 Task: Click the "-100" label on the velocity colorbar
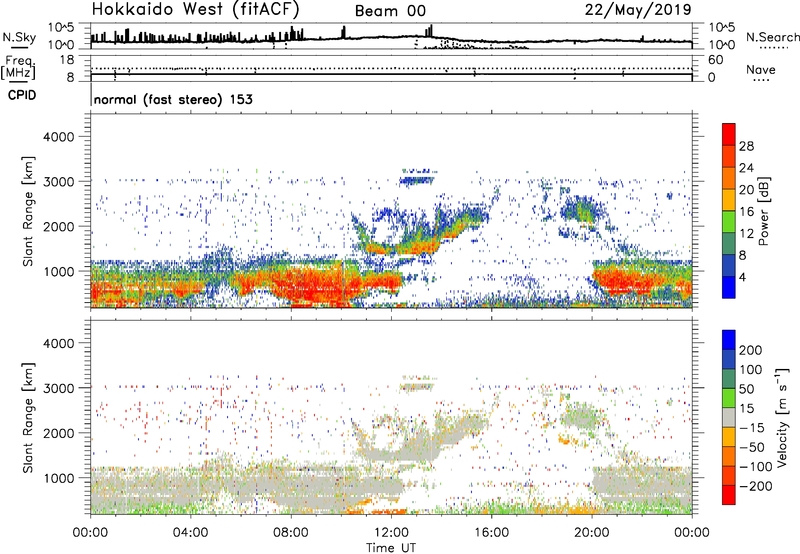click(x=755, y=467)
